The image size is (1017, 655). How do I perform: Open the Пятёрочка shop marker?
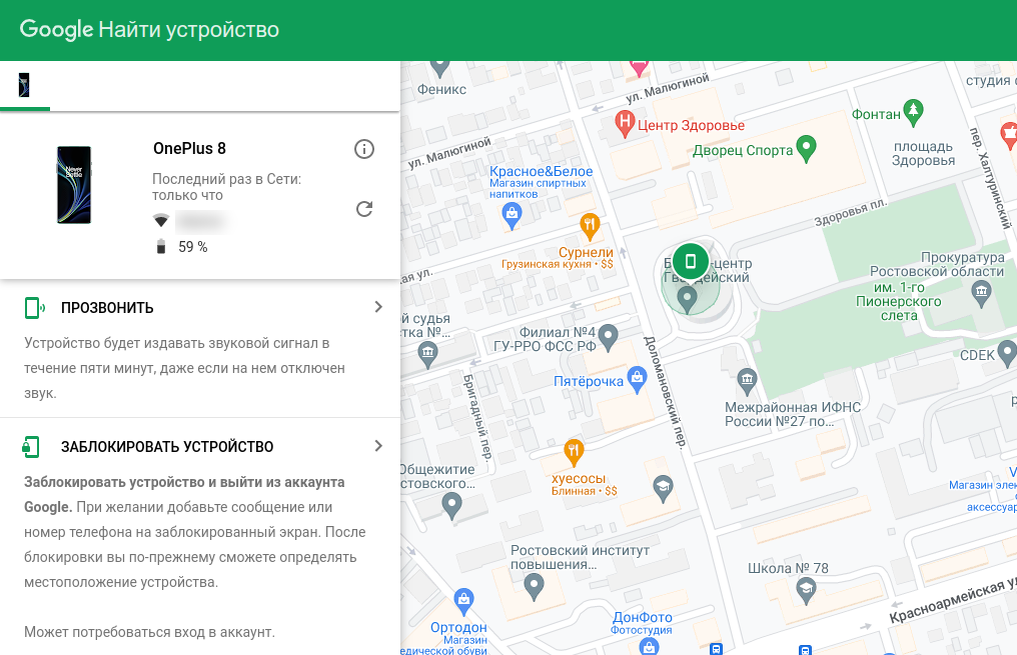pyautogui.click(x=637, y=380)
